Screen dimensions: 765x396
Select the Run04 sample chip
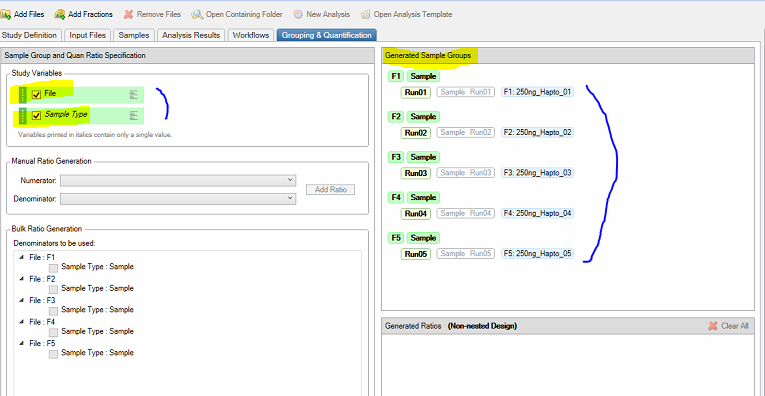click(x=416, y=213)
